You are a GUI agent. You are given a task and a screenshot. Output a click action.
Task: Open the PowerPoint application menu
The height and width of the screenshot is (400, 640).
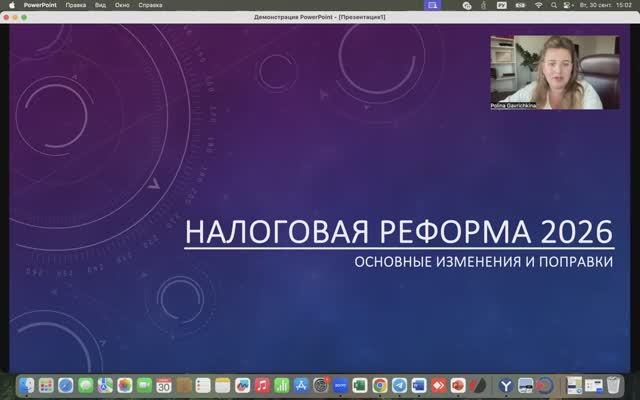(x=38, y=5)
